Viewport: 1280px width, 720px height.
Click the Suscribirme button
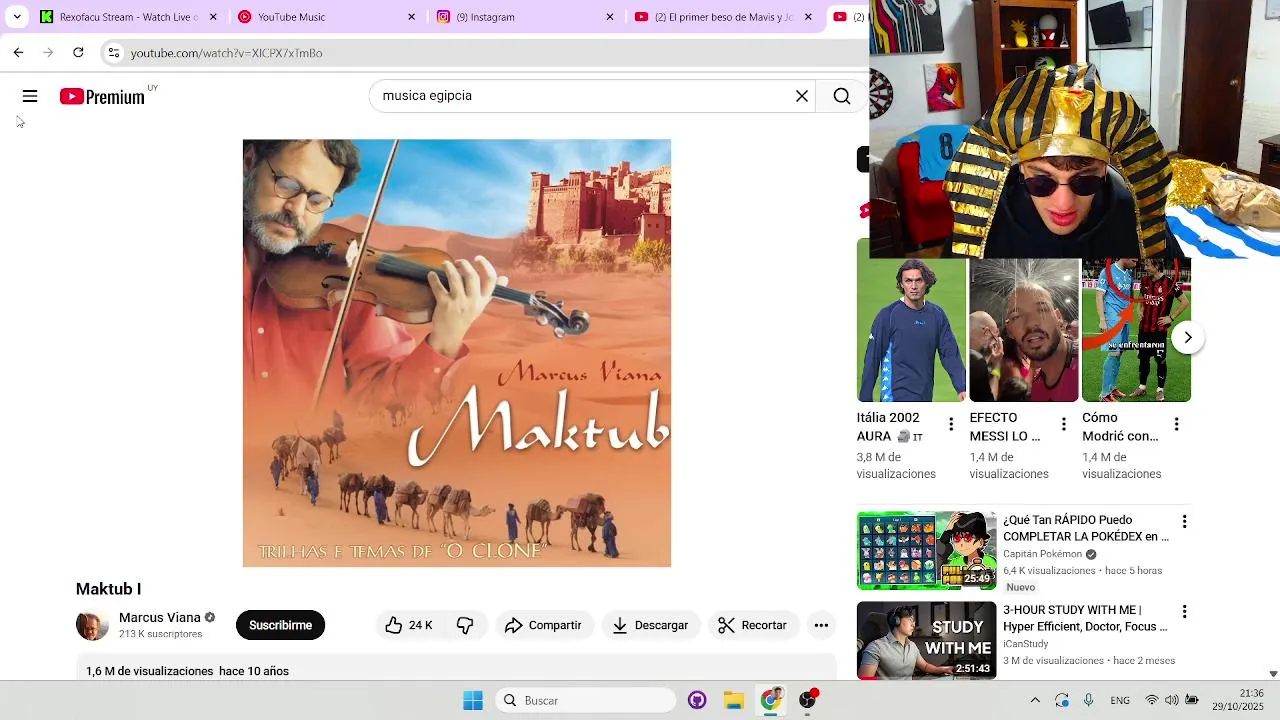coord(280,625)
